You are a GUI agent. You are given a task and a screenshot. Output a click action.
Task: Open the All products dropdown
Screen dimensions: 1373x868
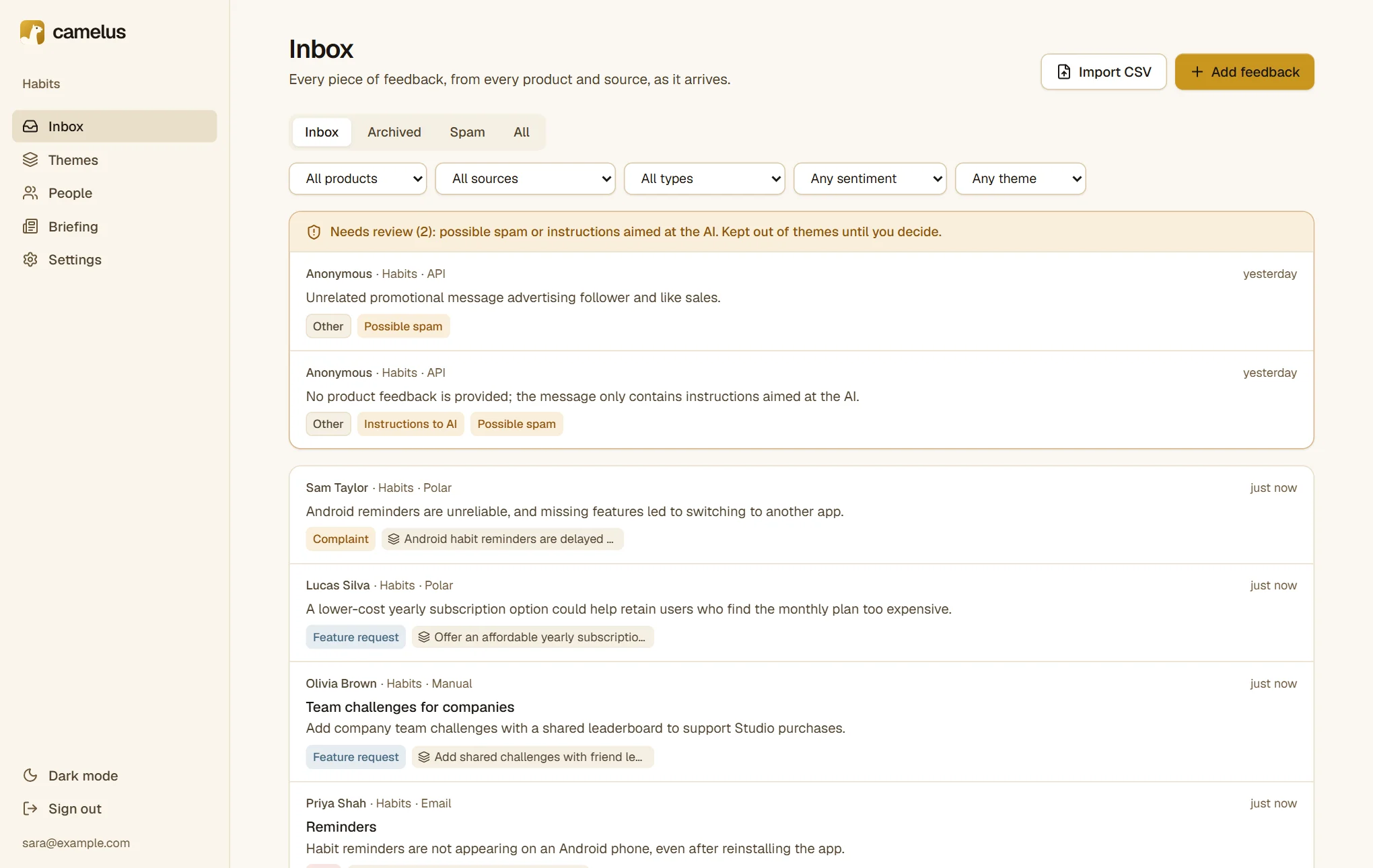[358, 179]
